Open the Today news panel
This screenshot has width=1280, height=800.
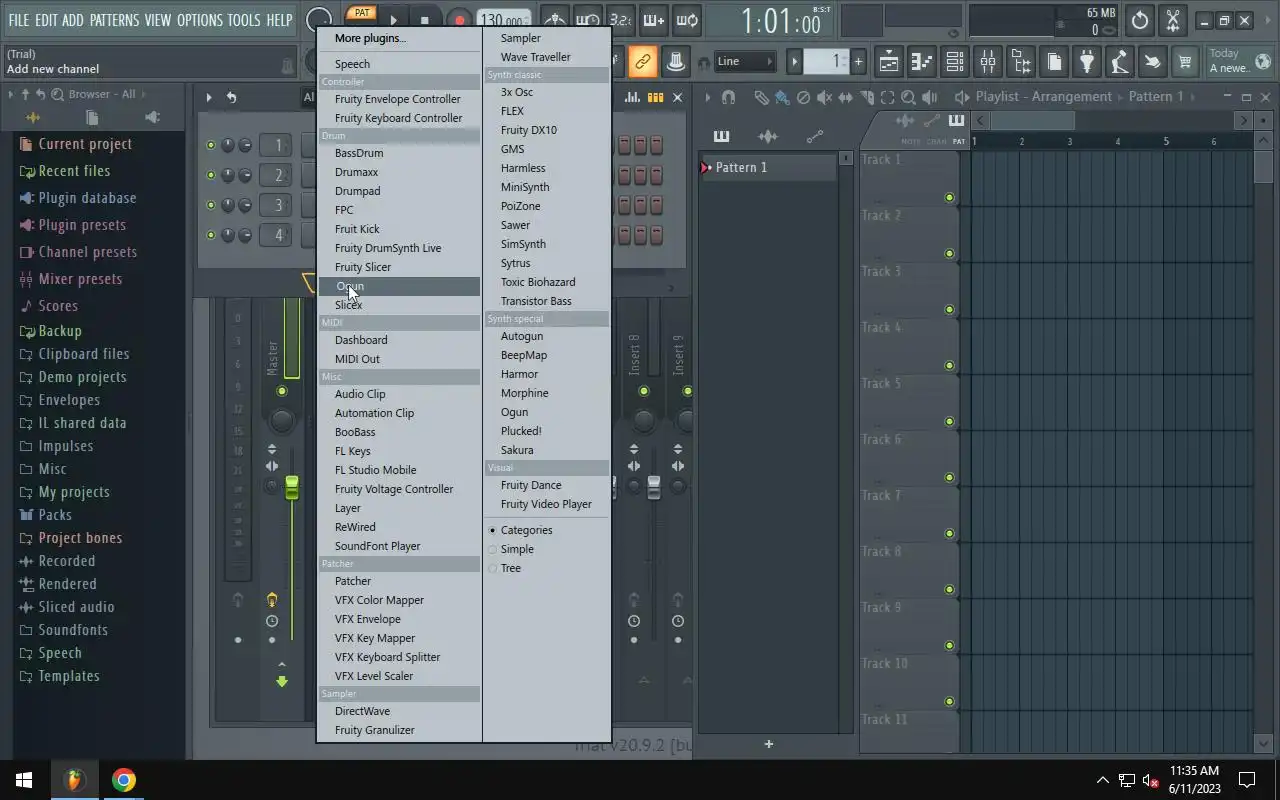tap(1238, 61)
